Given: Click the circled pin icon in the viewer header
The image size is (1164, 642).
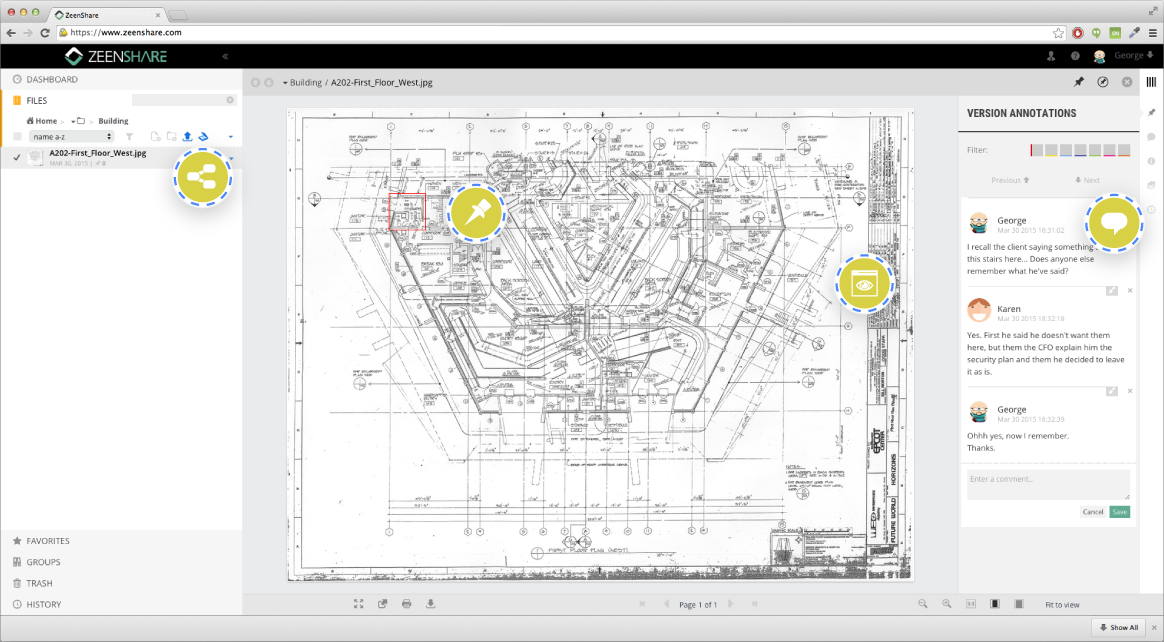Looking at the screenshot, I should coord(1103,82).
